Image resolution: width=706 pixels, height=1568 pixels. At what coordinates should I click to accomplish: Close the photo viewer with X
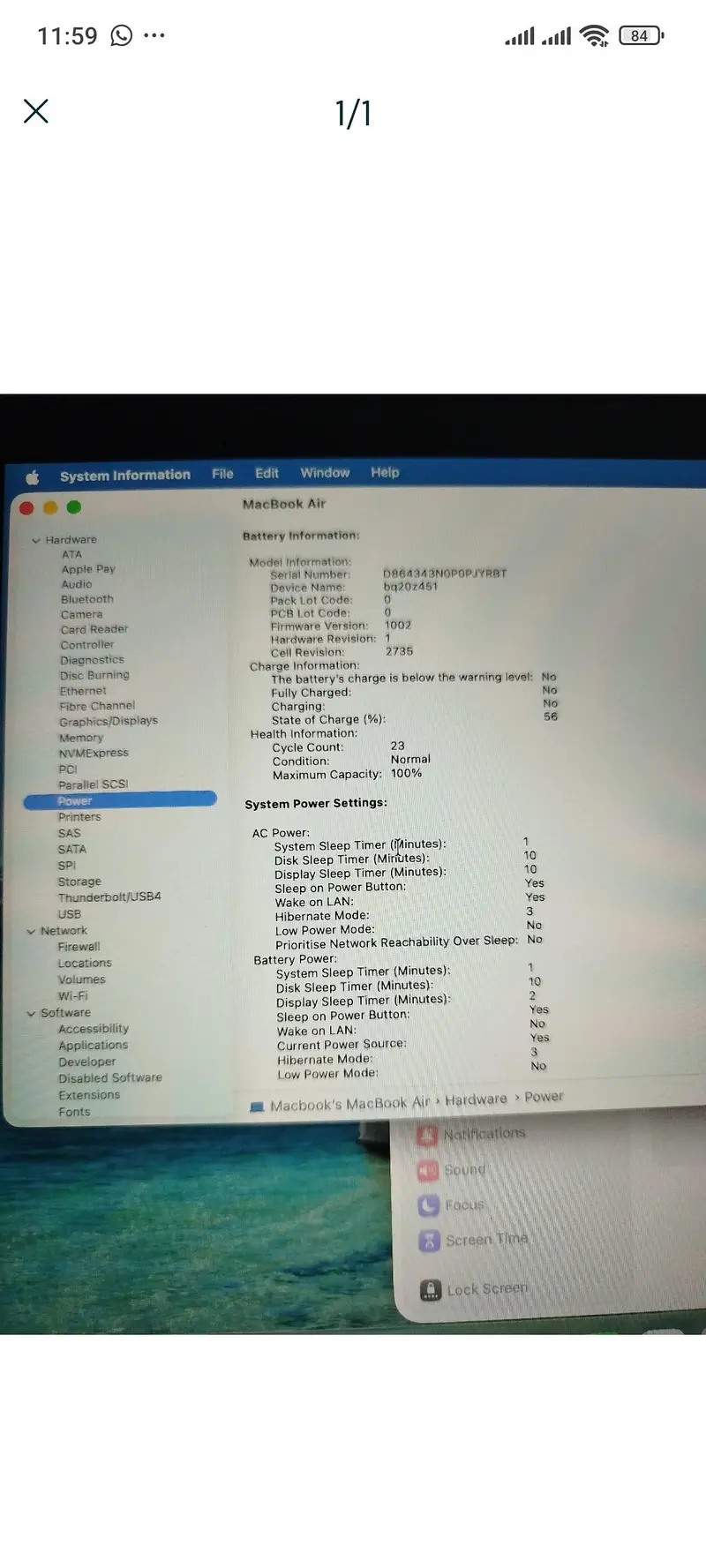(x=36, y=111)
